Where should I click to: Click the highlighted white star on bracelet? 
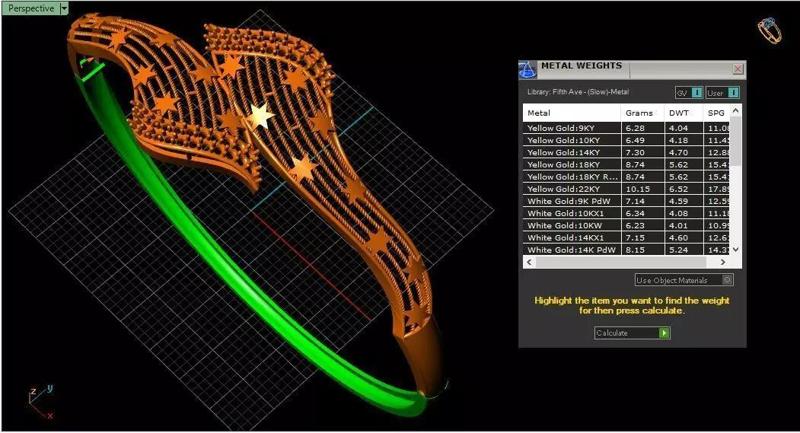pos(261,115)
